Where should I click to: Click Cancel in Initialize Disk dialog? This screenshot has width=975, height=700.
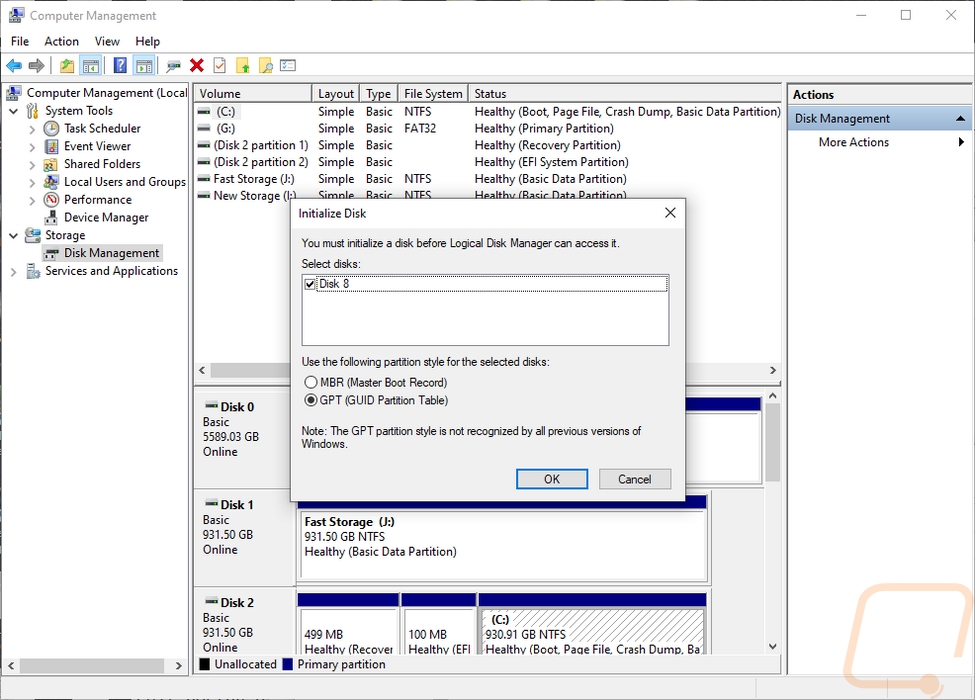(x=634, y=479)
